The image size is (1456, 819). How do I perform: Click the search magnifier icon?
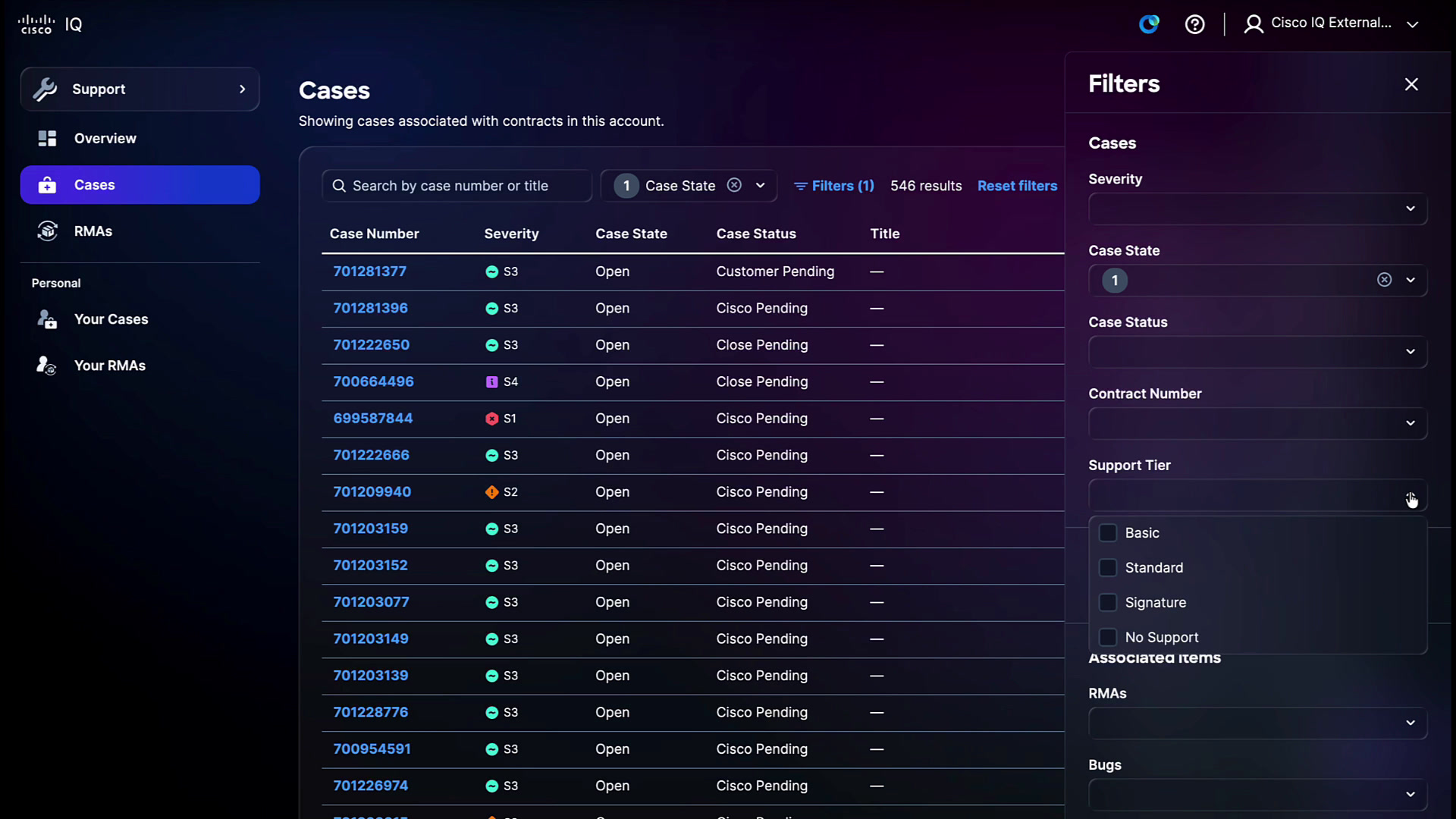339,186
